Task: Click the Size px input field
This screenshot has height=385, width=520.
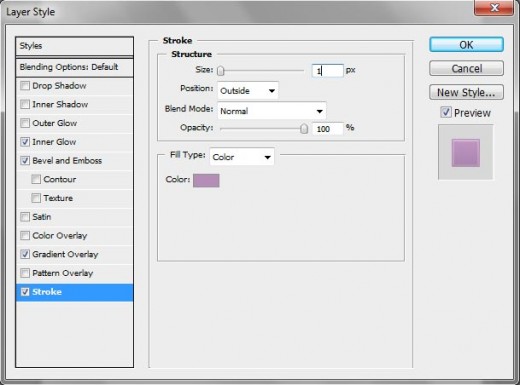Action: point(327,70)
